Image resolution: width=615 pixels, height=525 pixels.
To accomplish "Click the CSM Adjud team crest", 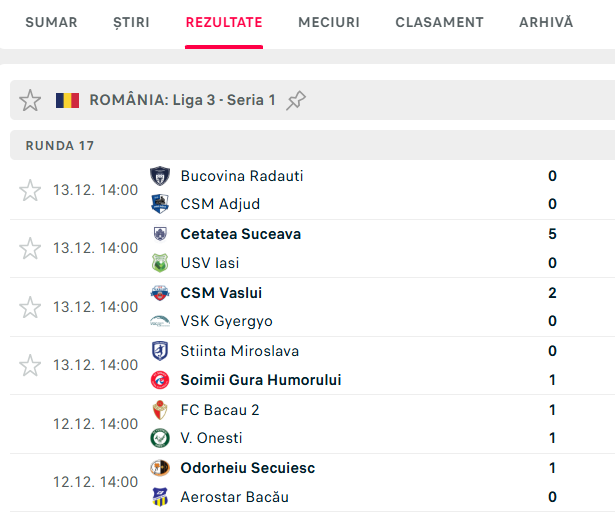I will tap(159, 204).
